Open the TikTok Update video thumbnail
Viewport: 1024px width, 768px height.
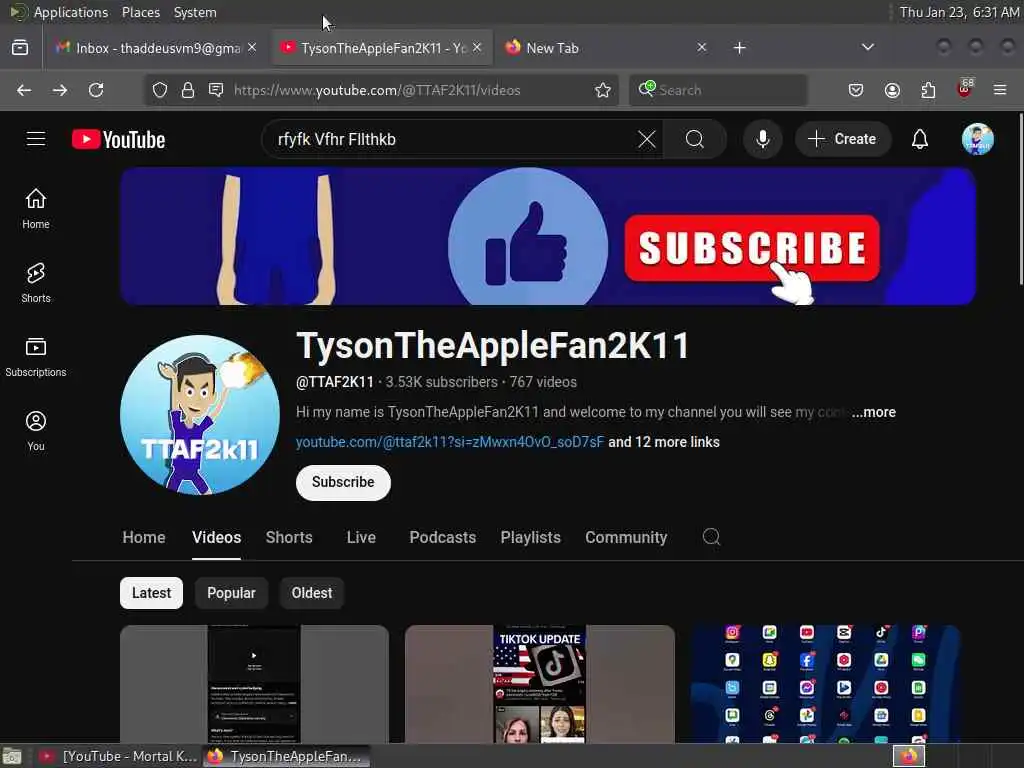tap(539, 684)
